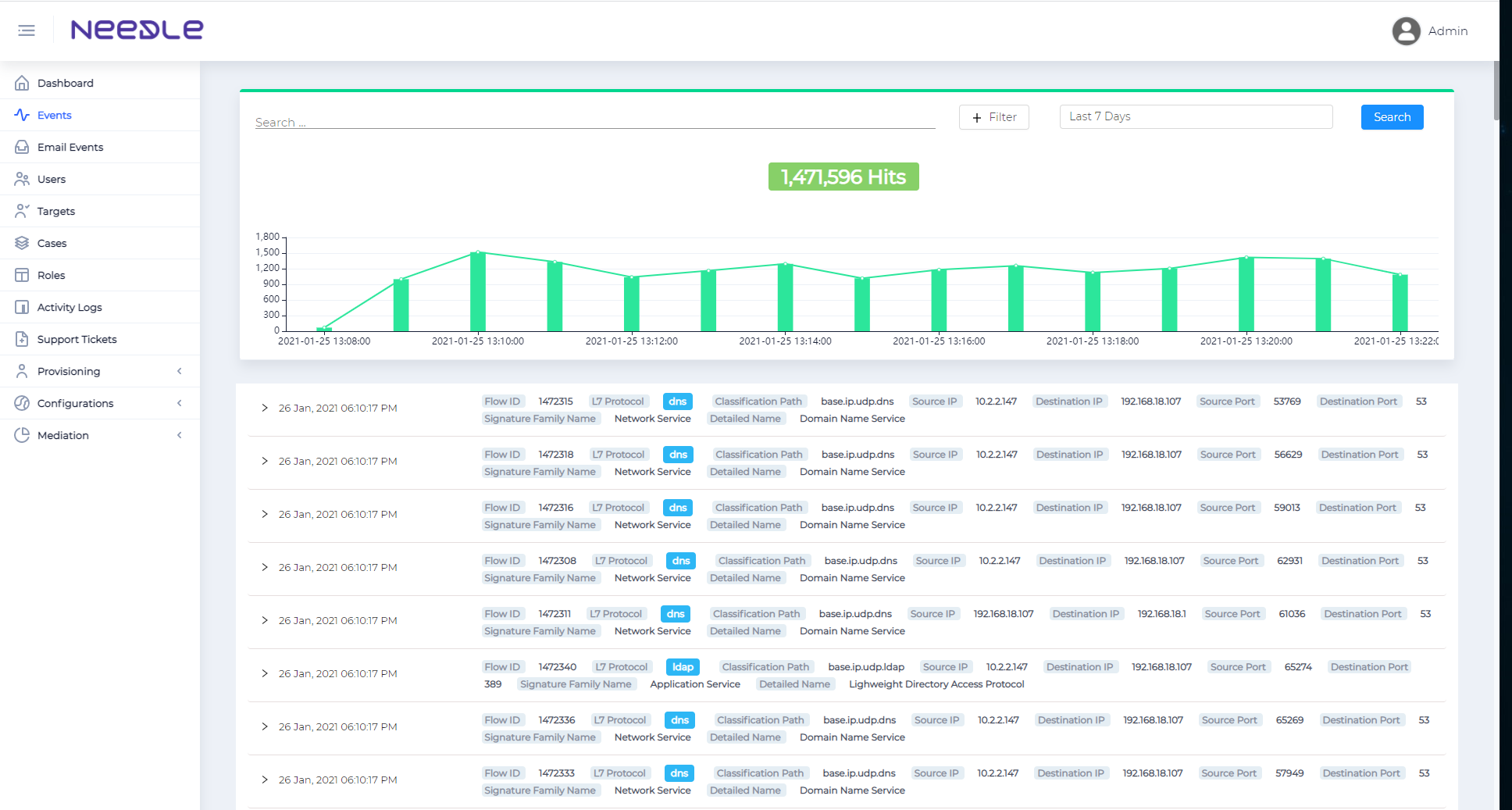Screen dimensions: 1512x810
Task: Click the Activity Logs icon
Action: 22,307
